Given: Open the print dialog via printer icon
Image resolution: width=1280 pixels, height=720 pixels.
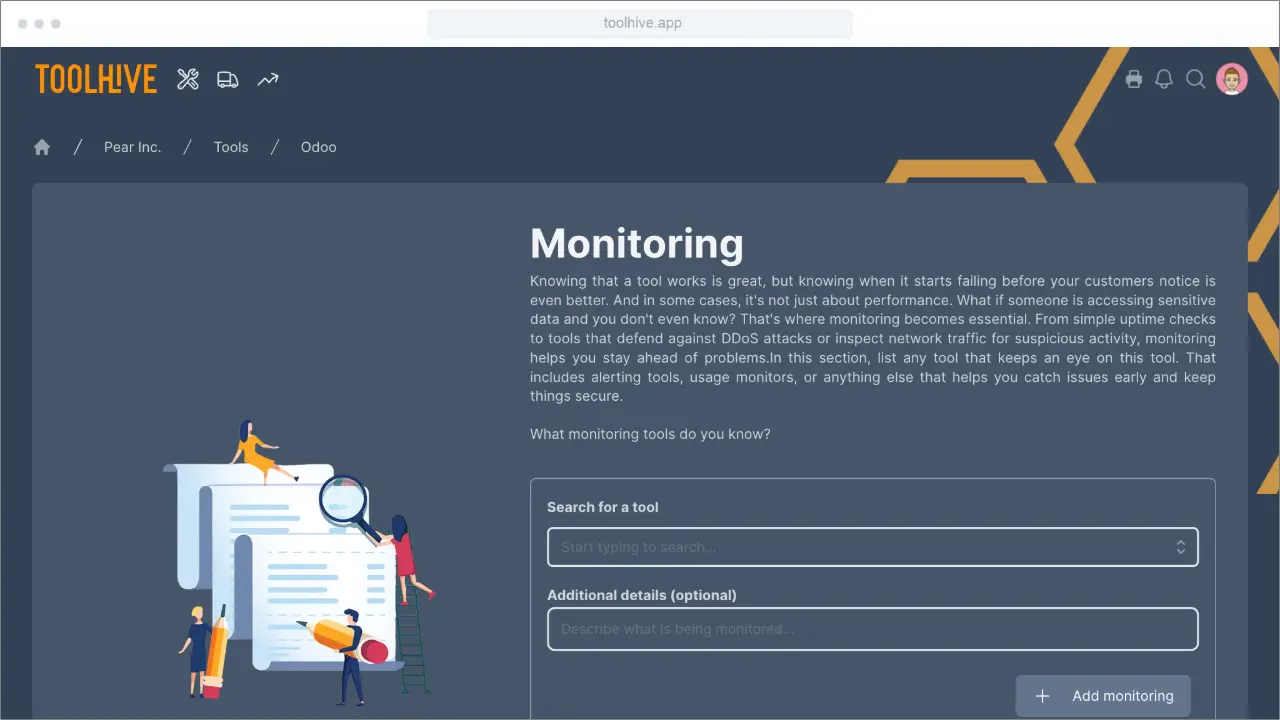Looking at the screenshot, I should coord(1134,78).
